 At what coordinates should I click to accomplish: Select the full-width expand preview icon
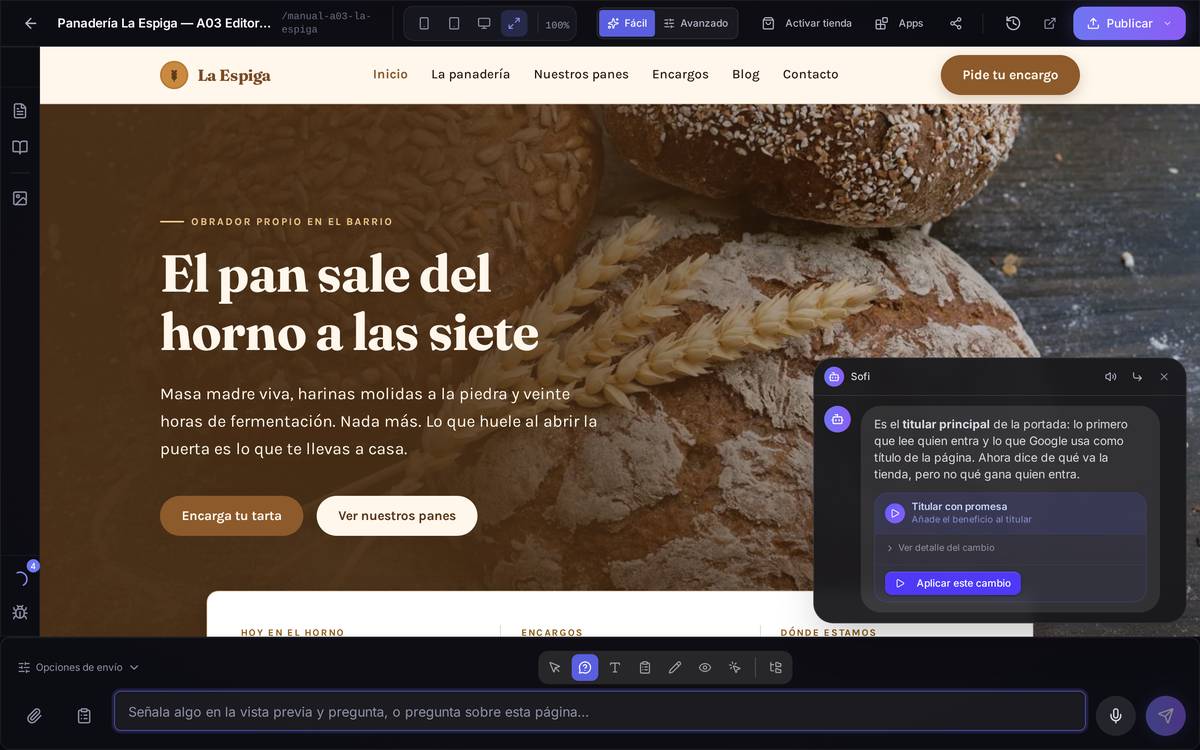coord(514,23)
